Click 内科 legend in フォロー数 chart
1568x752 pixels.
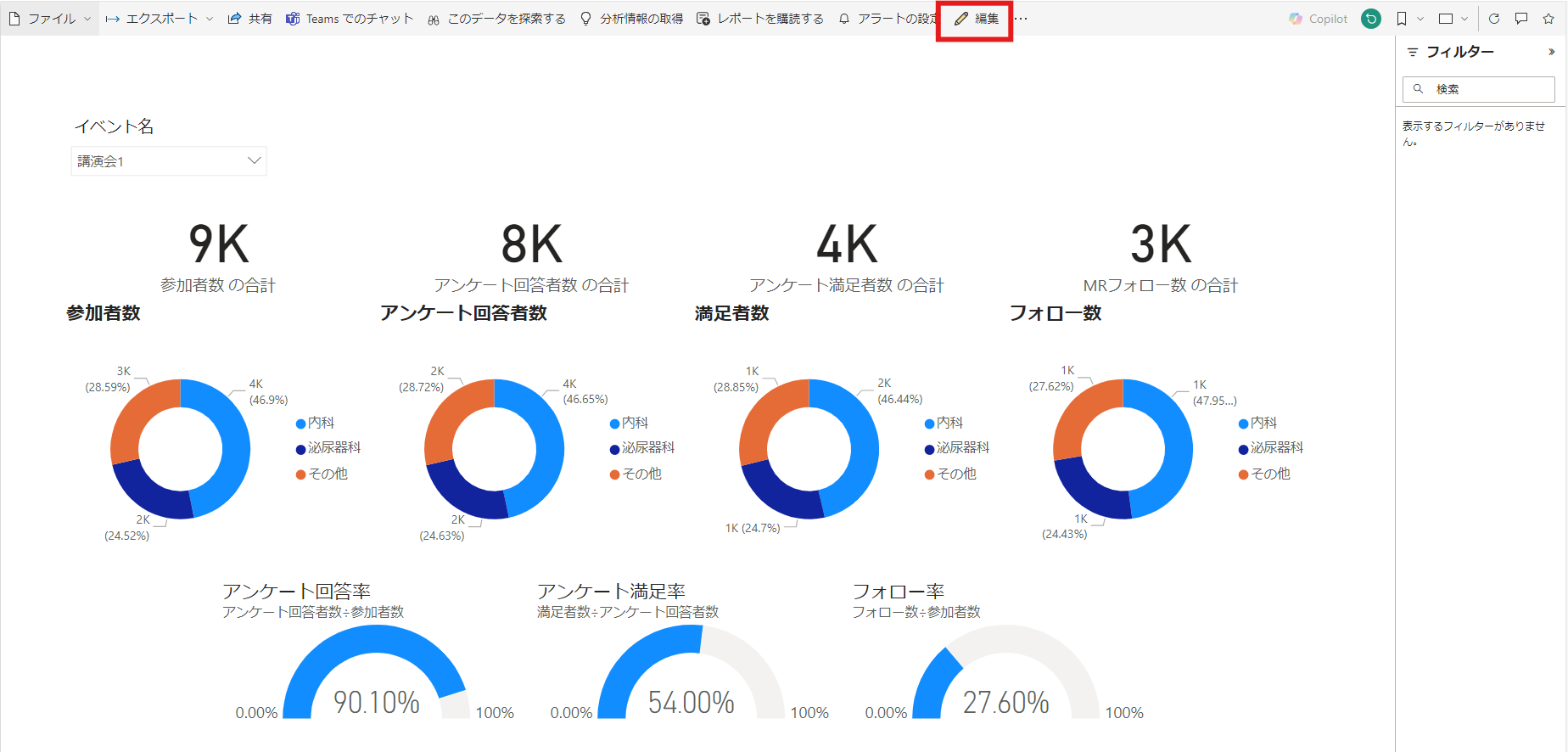click(x=1257, y=423)
